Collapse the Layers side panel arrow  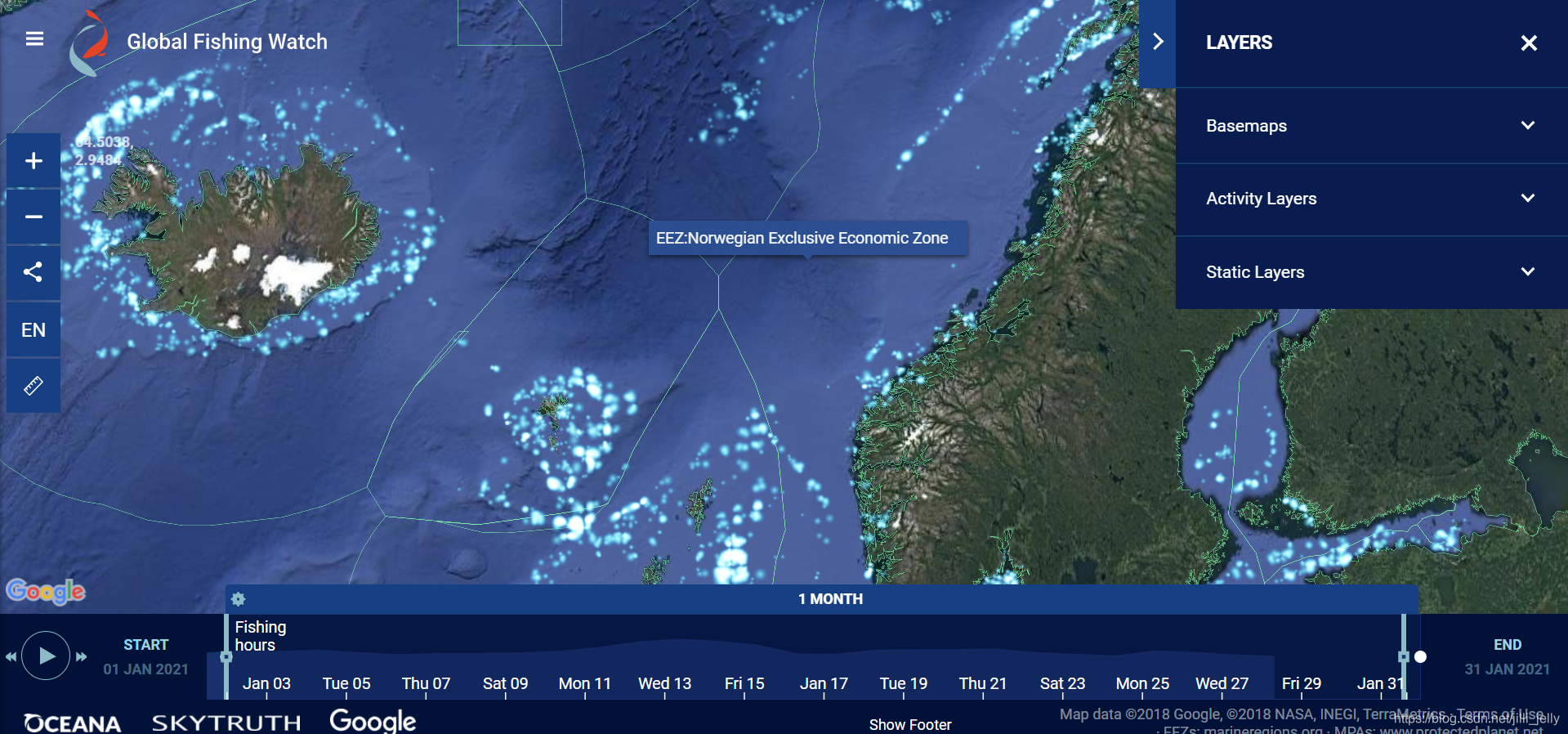click(1157, 42)
